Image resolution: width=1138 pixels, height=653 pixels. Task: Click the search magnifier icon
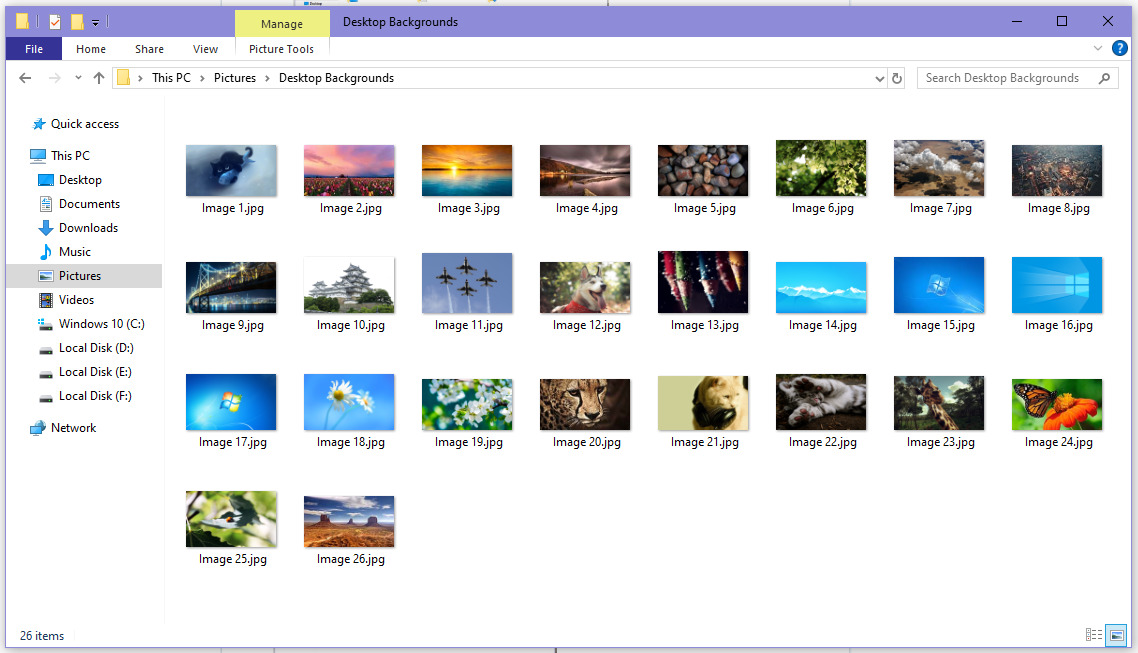(1105, 78)
